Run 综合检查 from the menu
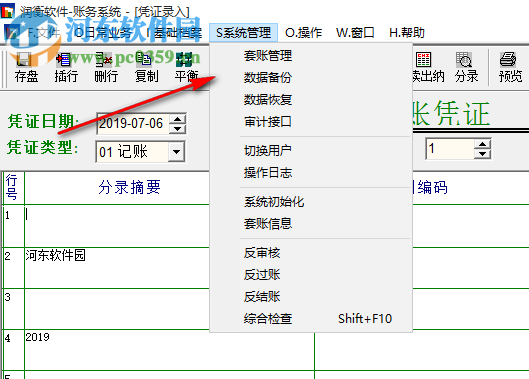 (311, 319)
